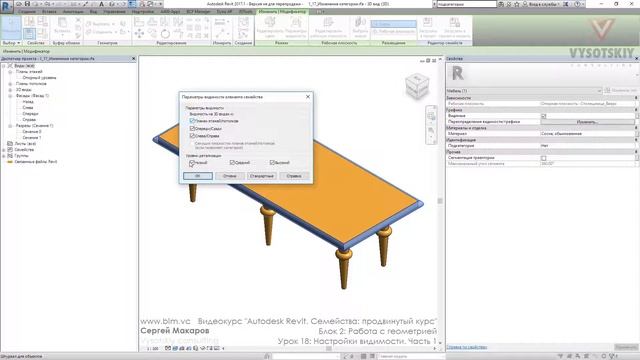Open the Вид ribbon tab
This screenshot has width=640, height=360.
coord(93,11)
